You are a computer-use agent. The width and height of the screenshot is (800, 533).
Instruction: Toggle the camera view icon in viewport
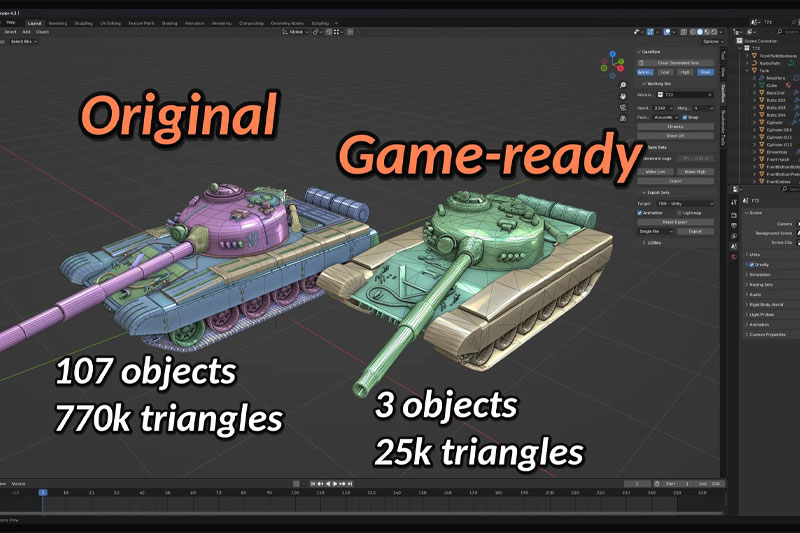(623, 108)
